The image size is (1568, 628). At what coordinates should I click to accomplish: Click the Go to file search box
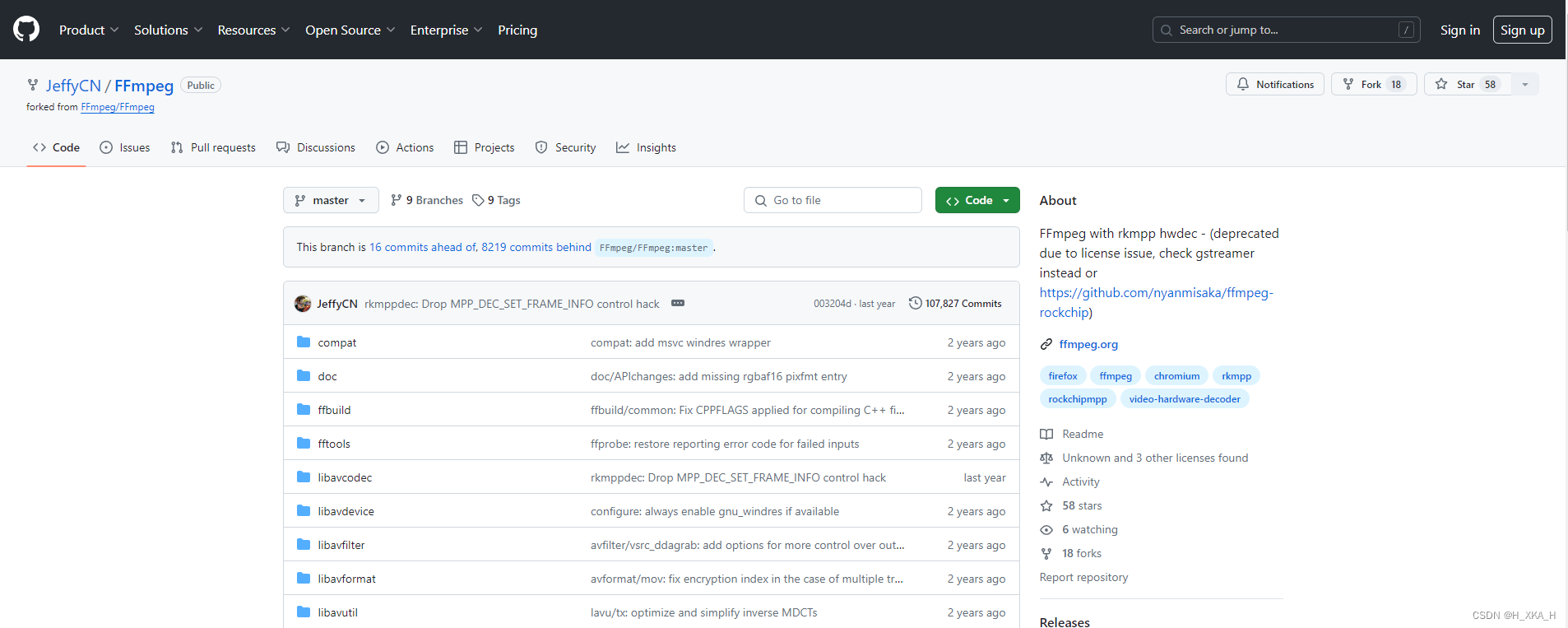pos(833,200)
